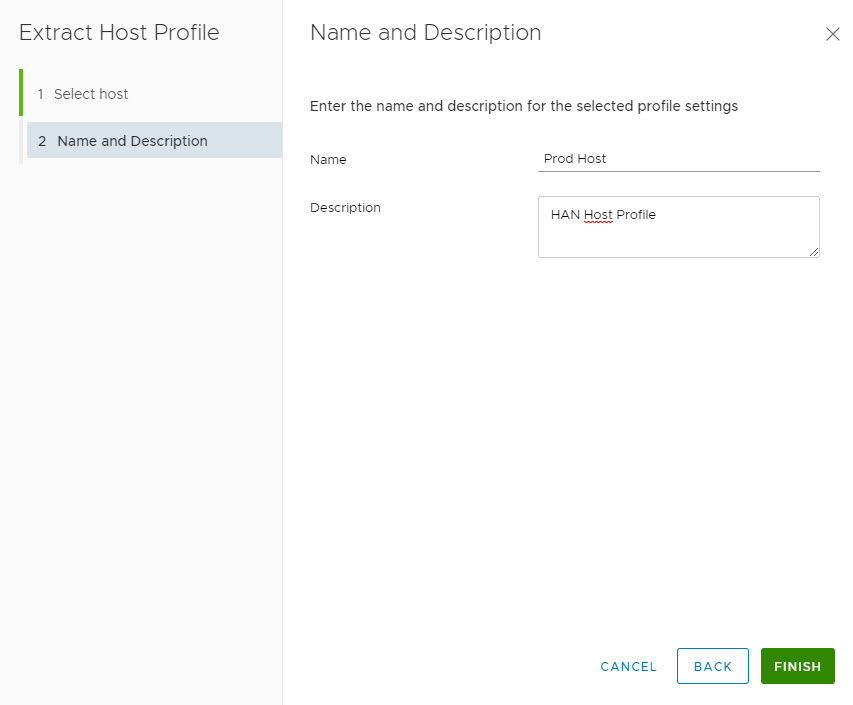The height and width of the screenshot is (705, 853).
Task: Close the Extract Host Profile wizard
Action: coord(832,34)
